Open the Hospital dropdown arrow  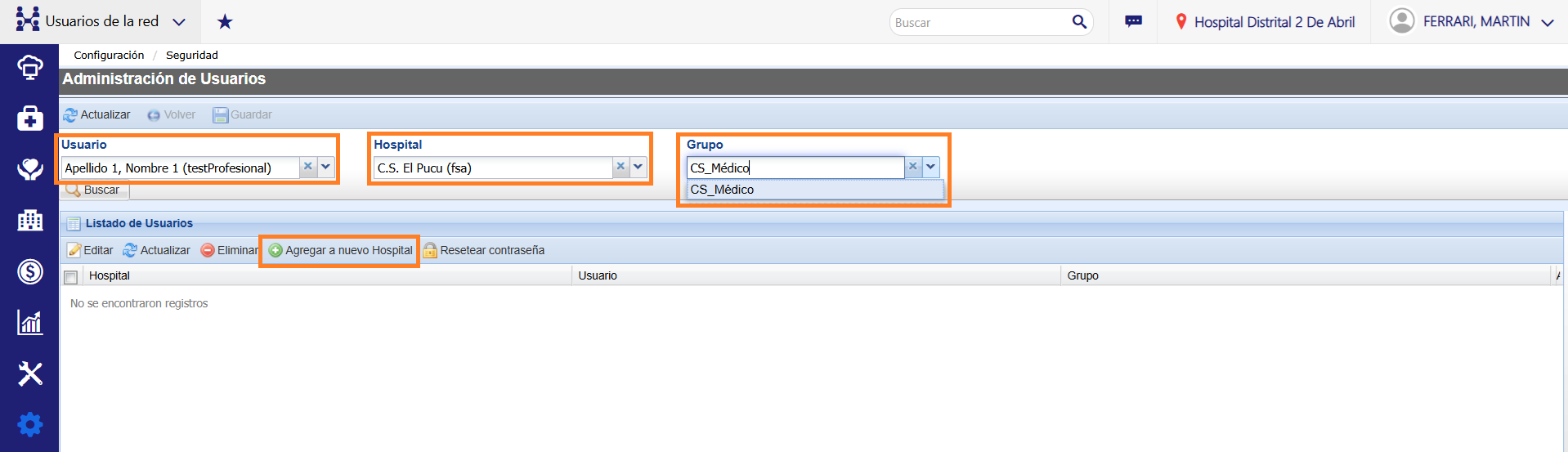click(x=638, y=167)
